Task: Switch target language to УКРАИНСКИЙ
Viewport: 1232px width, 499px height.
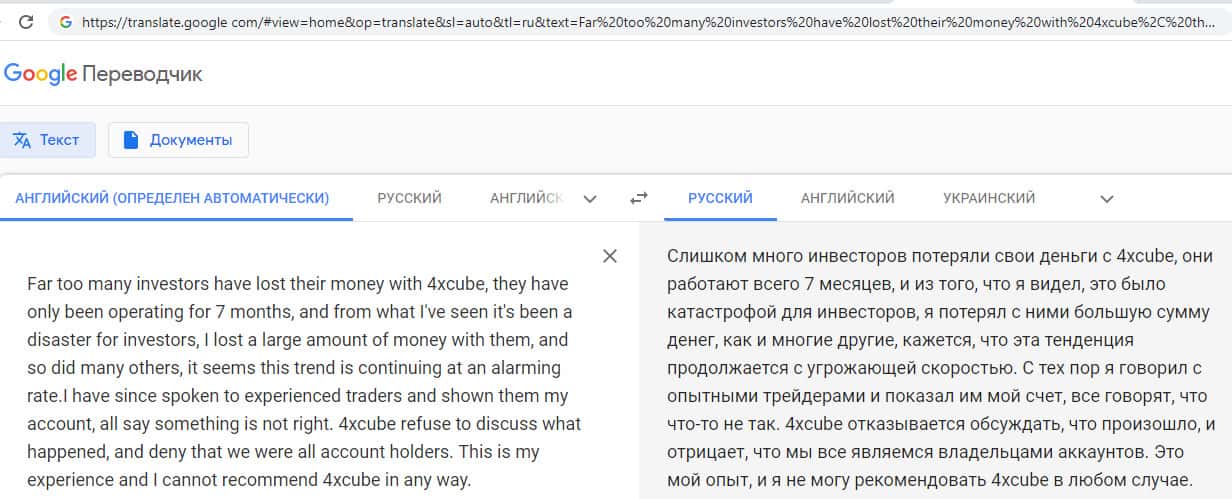Action: click(988, 198)
